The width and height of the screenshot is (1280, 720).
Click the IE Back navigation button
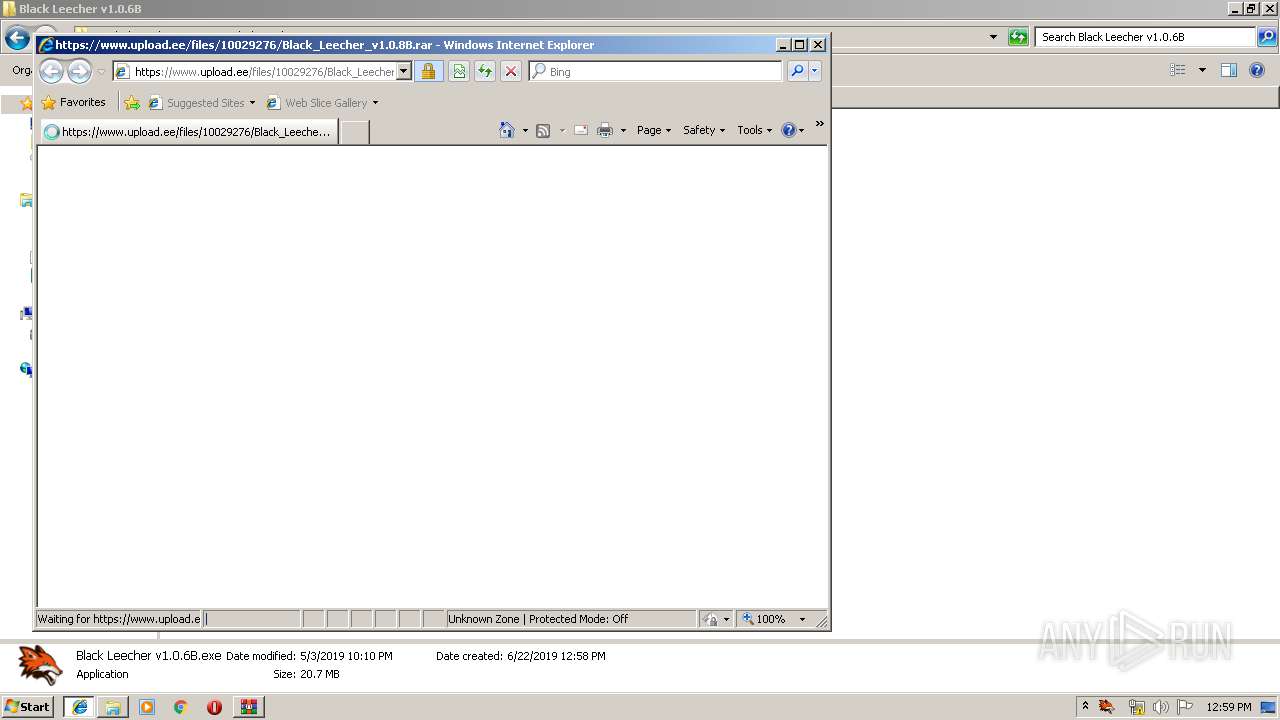pos(52,71)
